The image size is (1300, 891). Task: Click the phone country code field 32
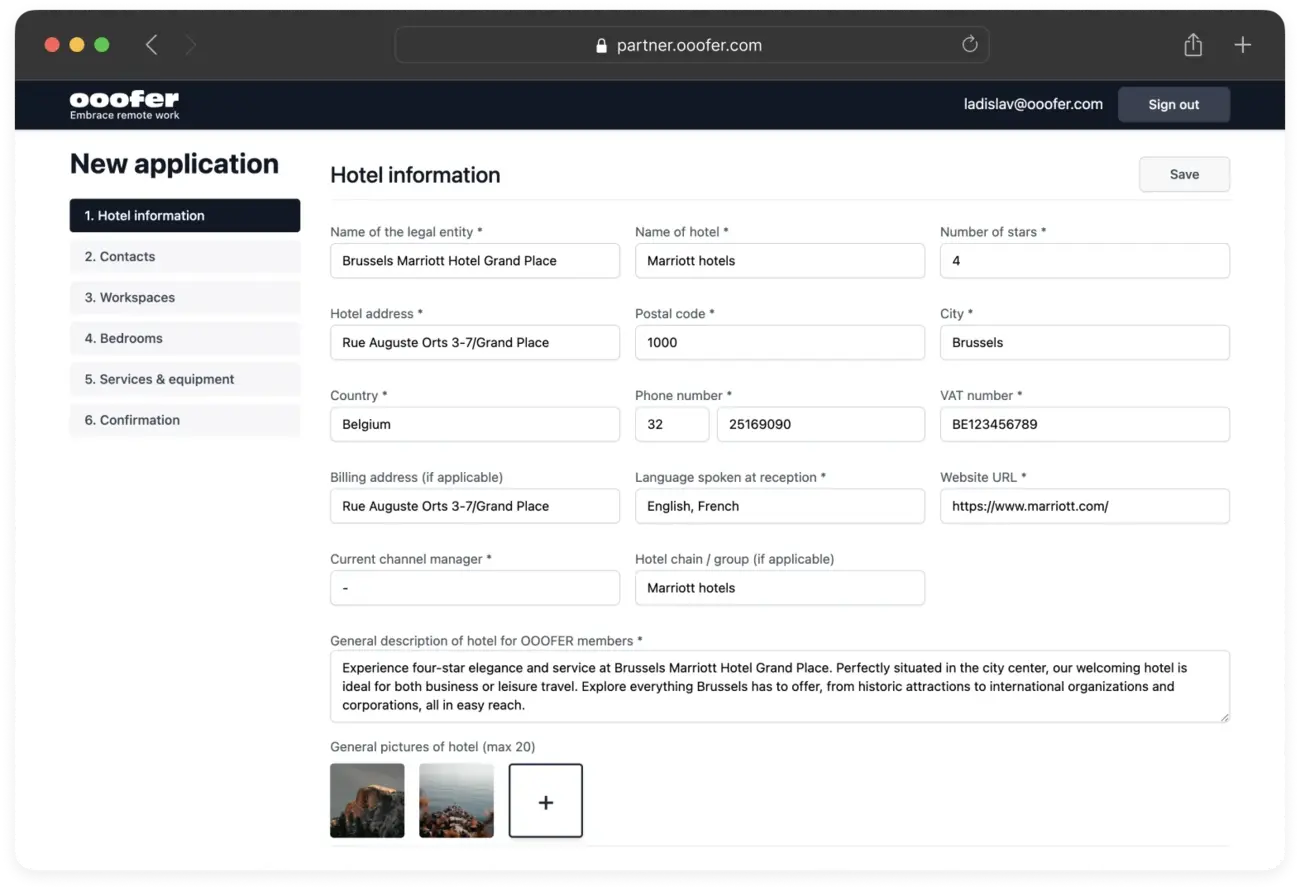click(672, 424)
